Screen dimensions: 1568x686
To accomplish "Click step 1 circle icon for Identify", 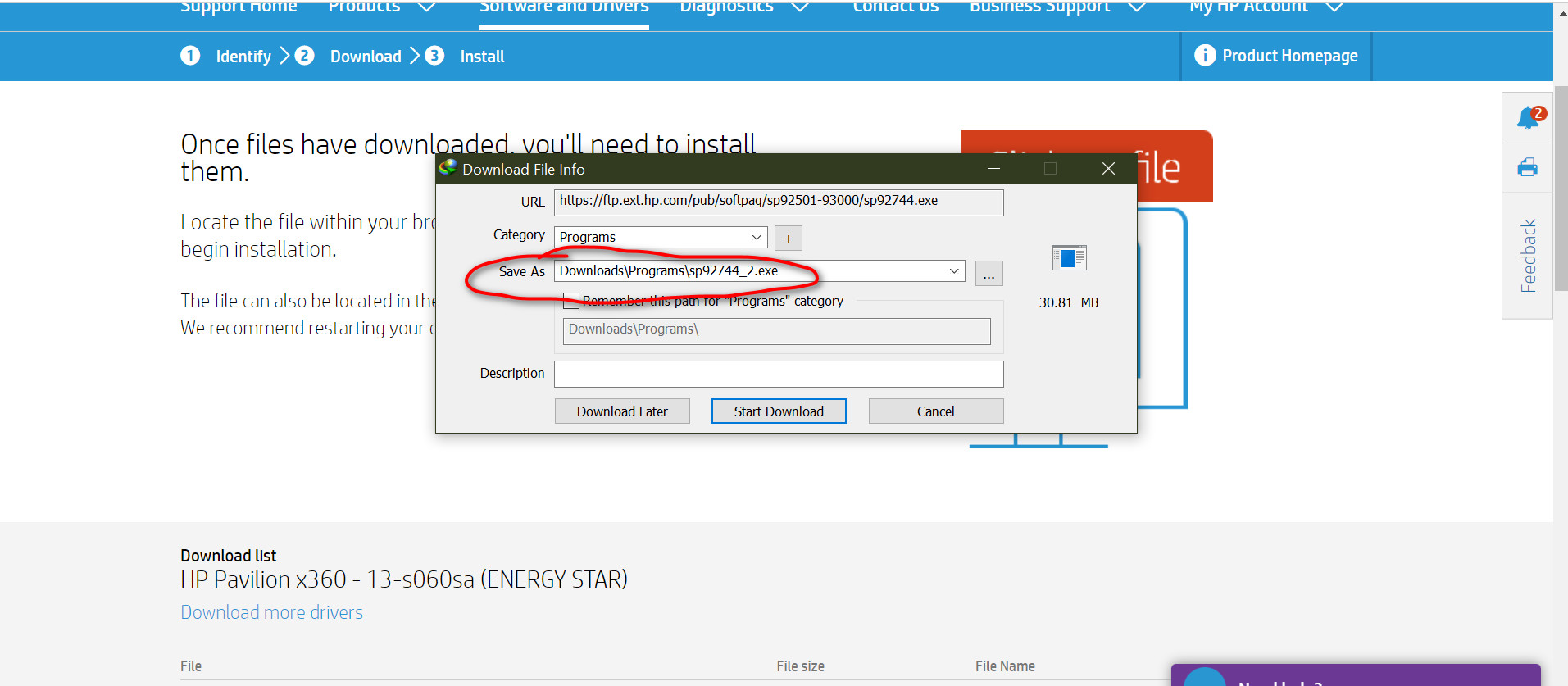I will point(190,55).
